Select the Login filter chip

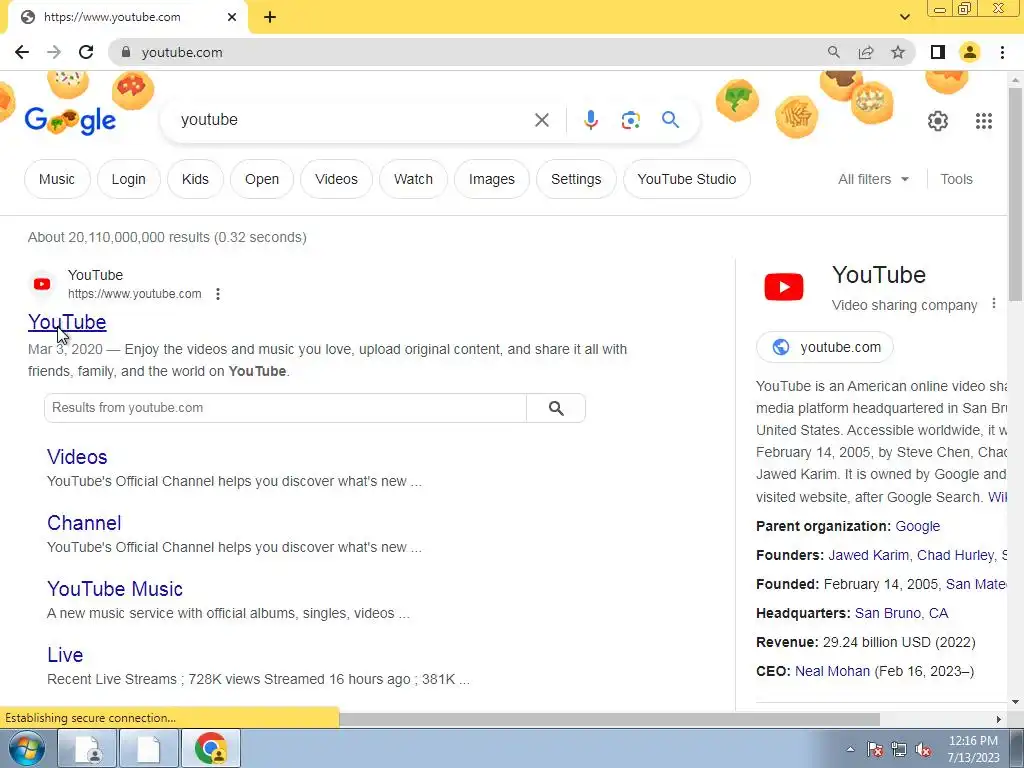[129, 179]
